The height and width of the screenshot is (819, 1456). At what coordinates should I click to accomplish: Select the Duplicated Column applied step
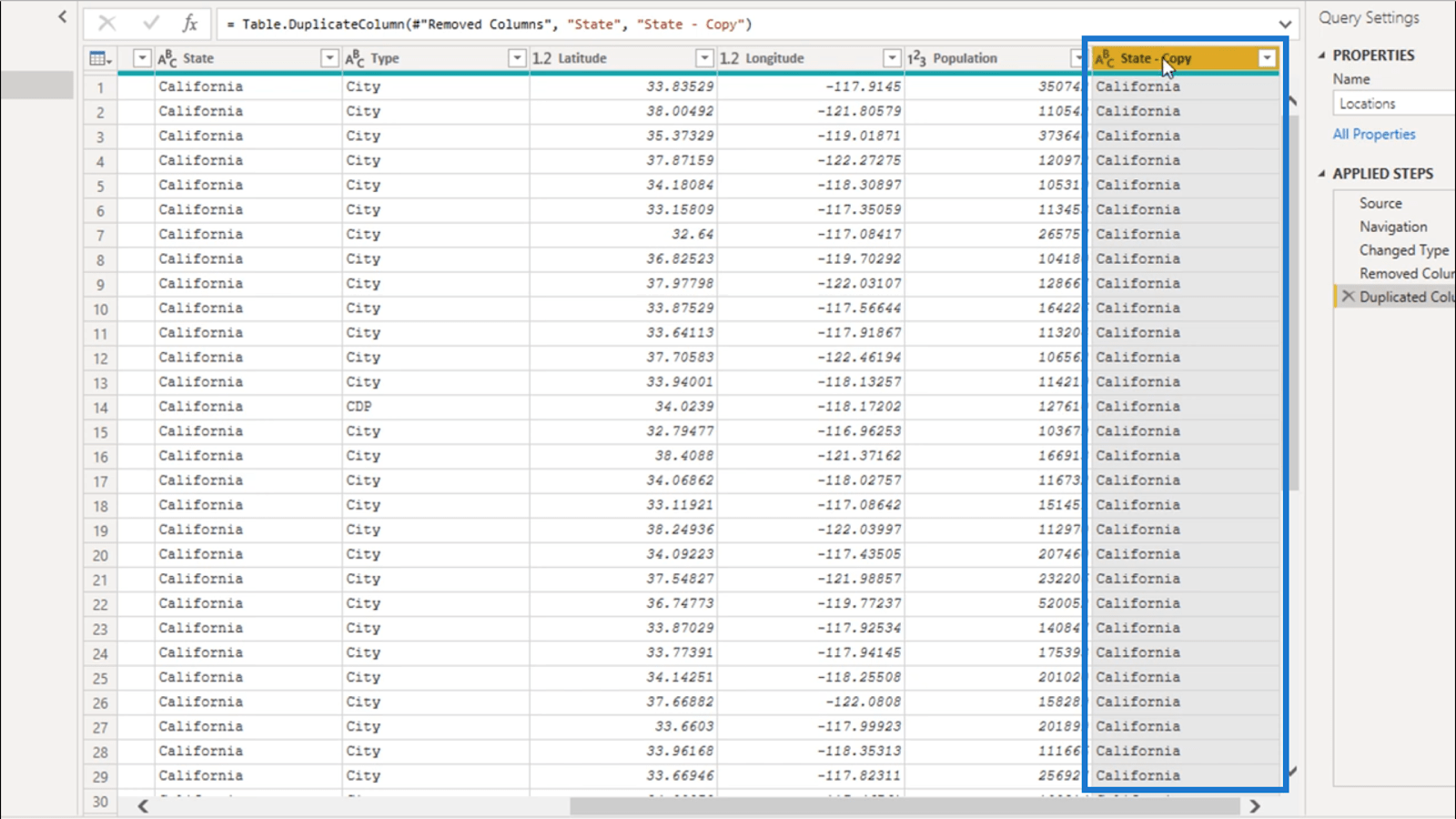pos(1406,297)
